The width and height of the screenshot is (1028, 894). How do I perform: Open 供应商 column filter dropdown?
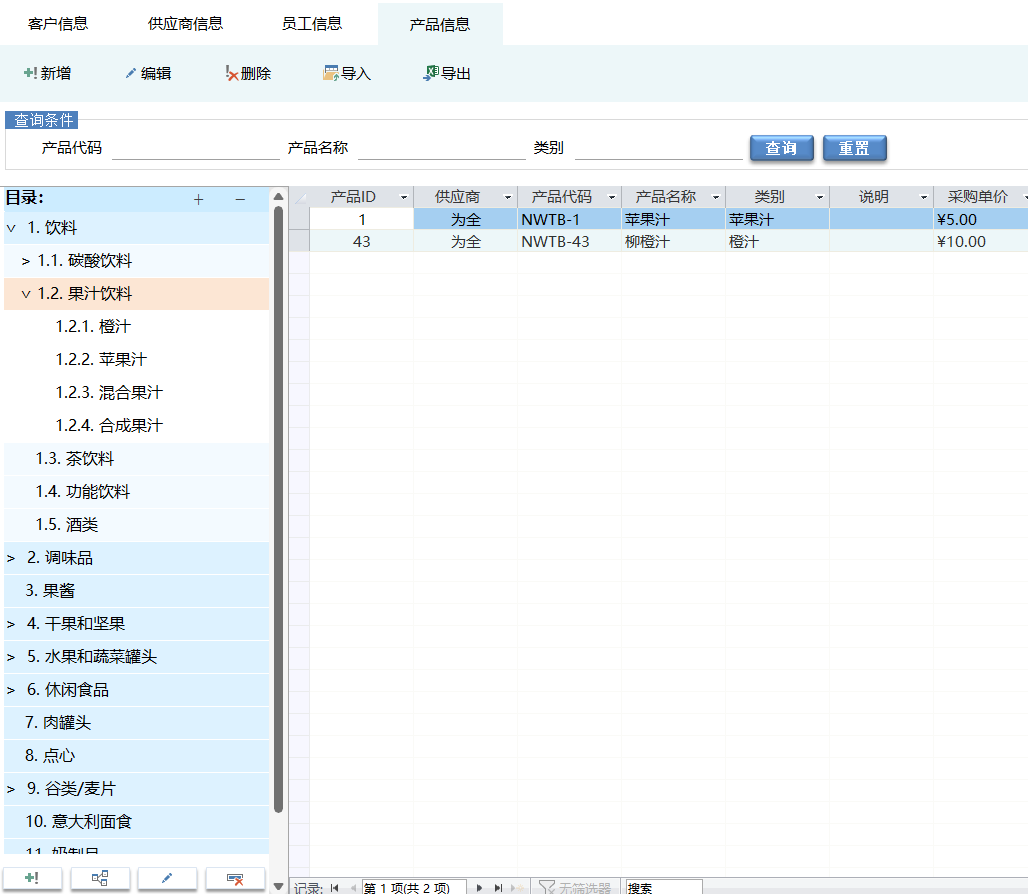[507, 198]
